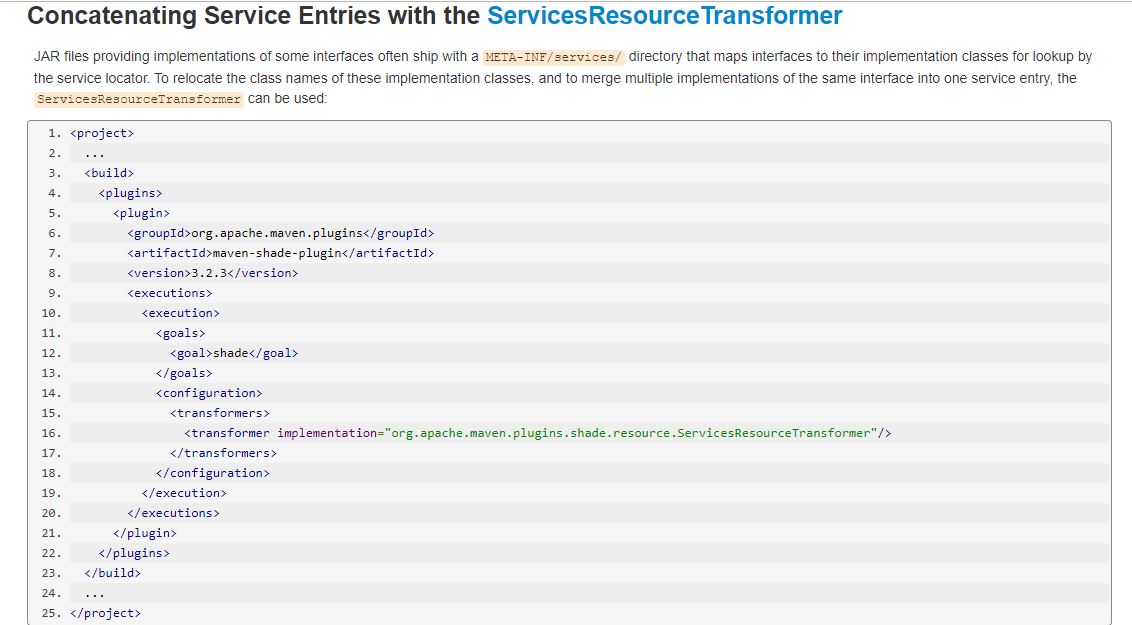This screenshot has width=1132, height=625.
Task: Click the <configuration> opening tag line
Action: click(210, 392)
